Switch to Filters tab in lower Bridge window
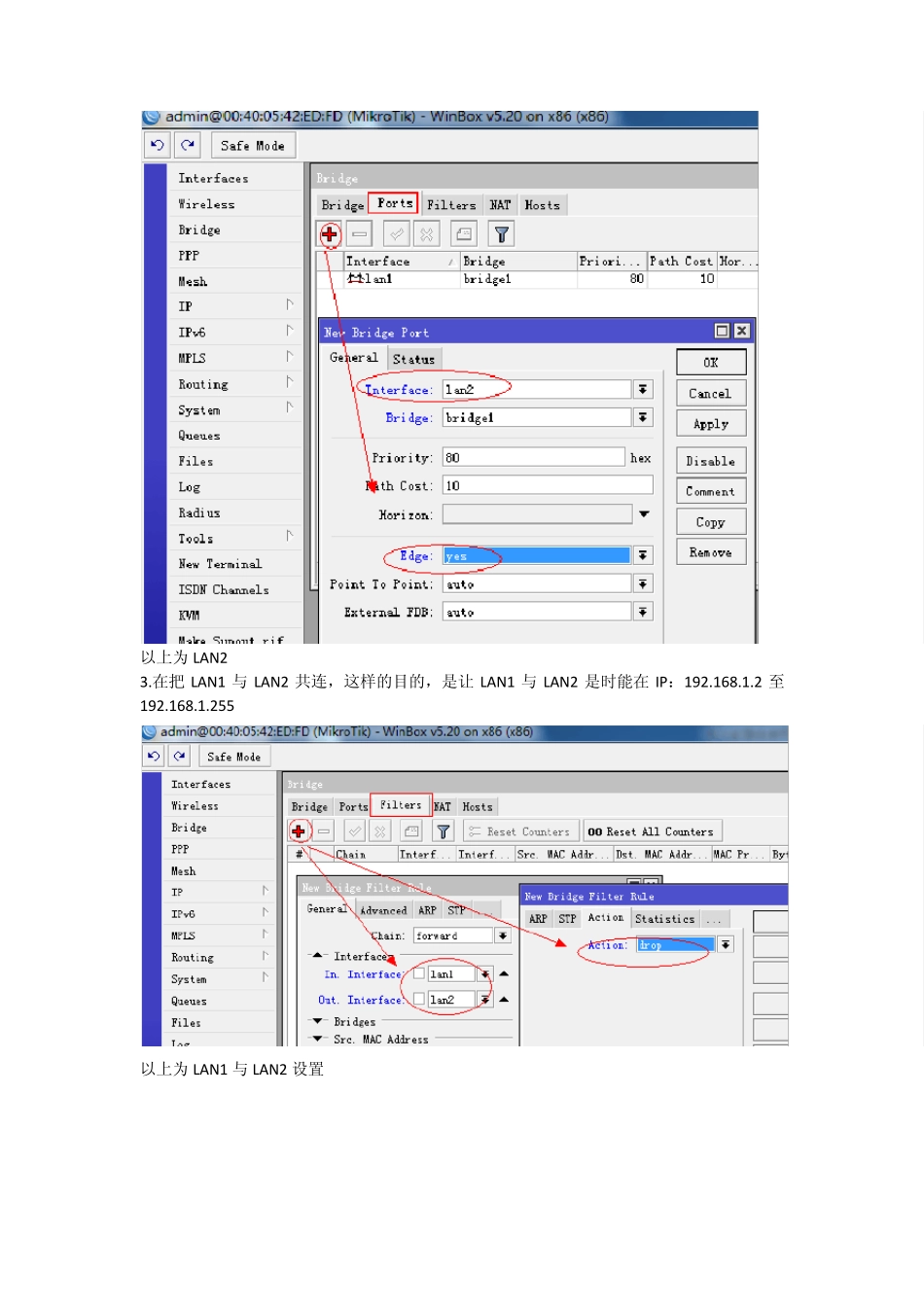This screenshot has width=924, height=1307. click(401, 805)
